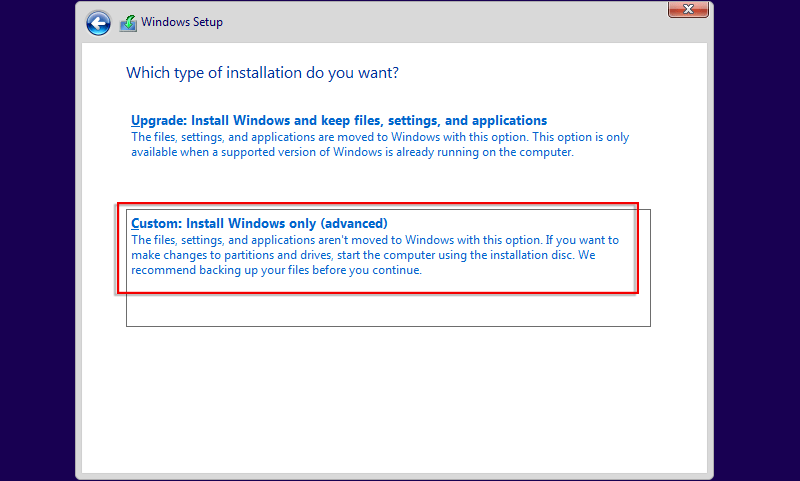The image size is (800, 481).
Task: Click the Upgrade option description paragraph
Action: 380,144
